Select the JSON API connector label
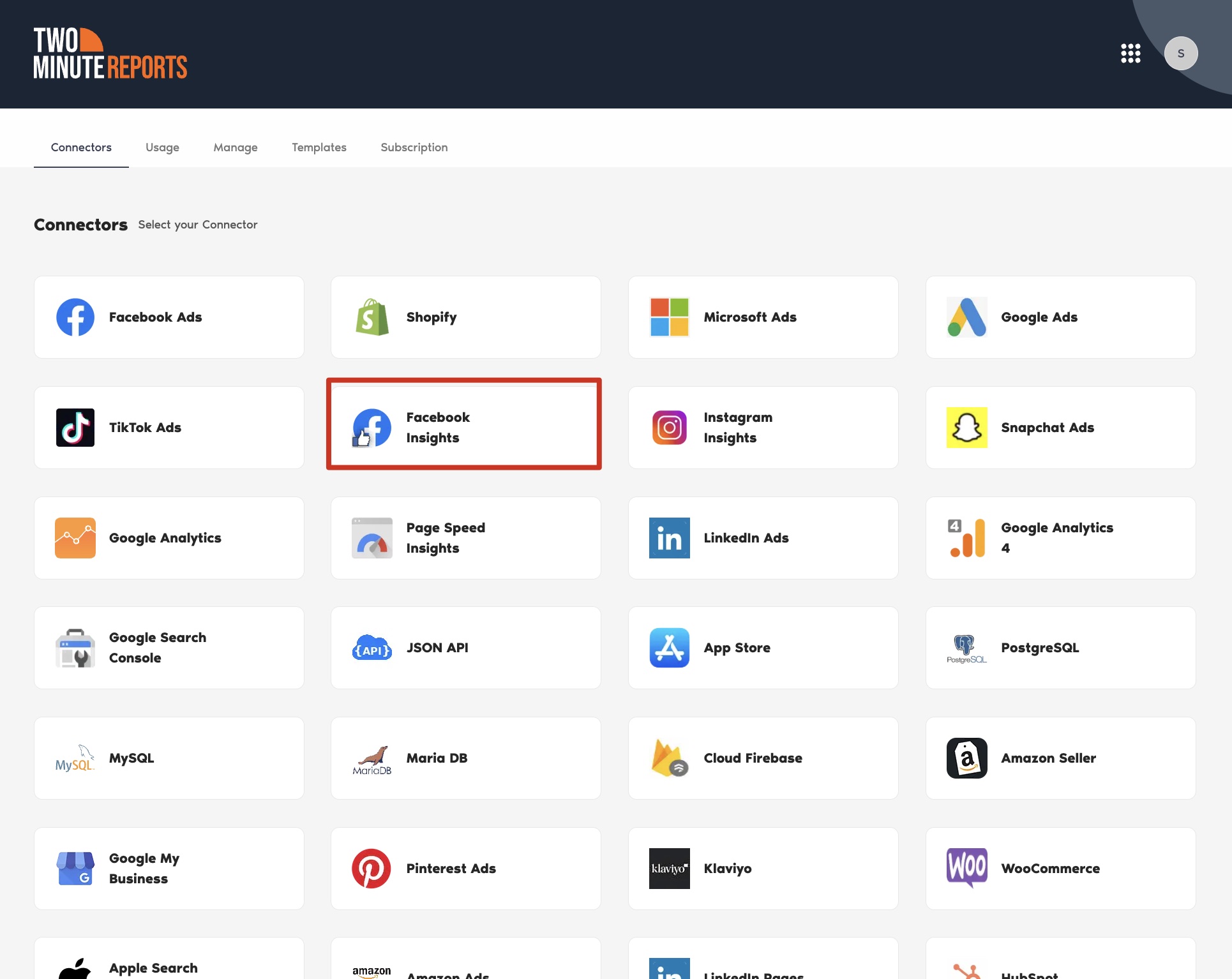Viewport: 1232px width, 979px height. [437, 648]
